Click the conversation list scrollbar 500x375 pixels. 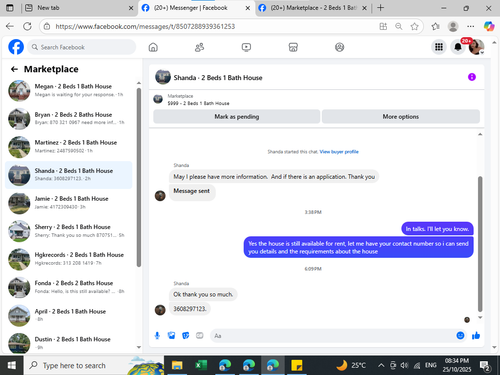coord(139,177)
